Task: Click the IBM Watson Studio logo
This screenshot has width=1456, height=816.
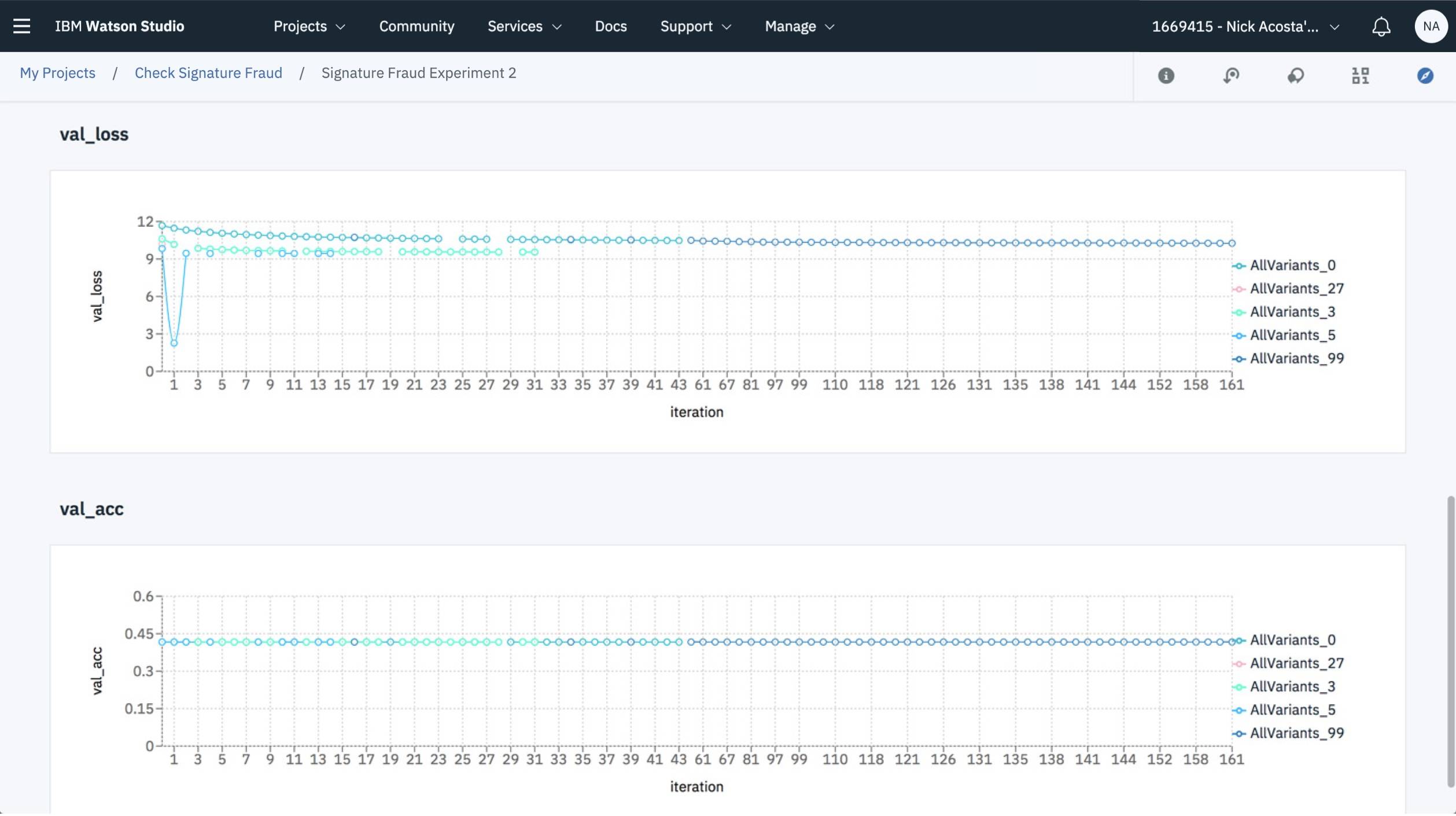Action: (119, 26)
